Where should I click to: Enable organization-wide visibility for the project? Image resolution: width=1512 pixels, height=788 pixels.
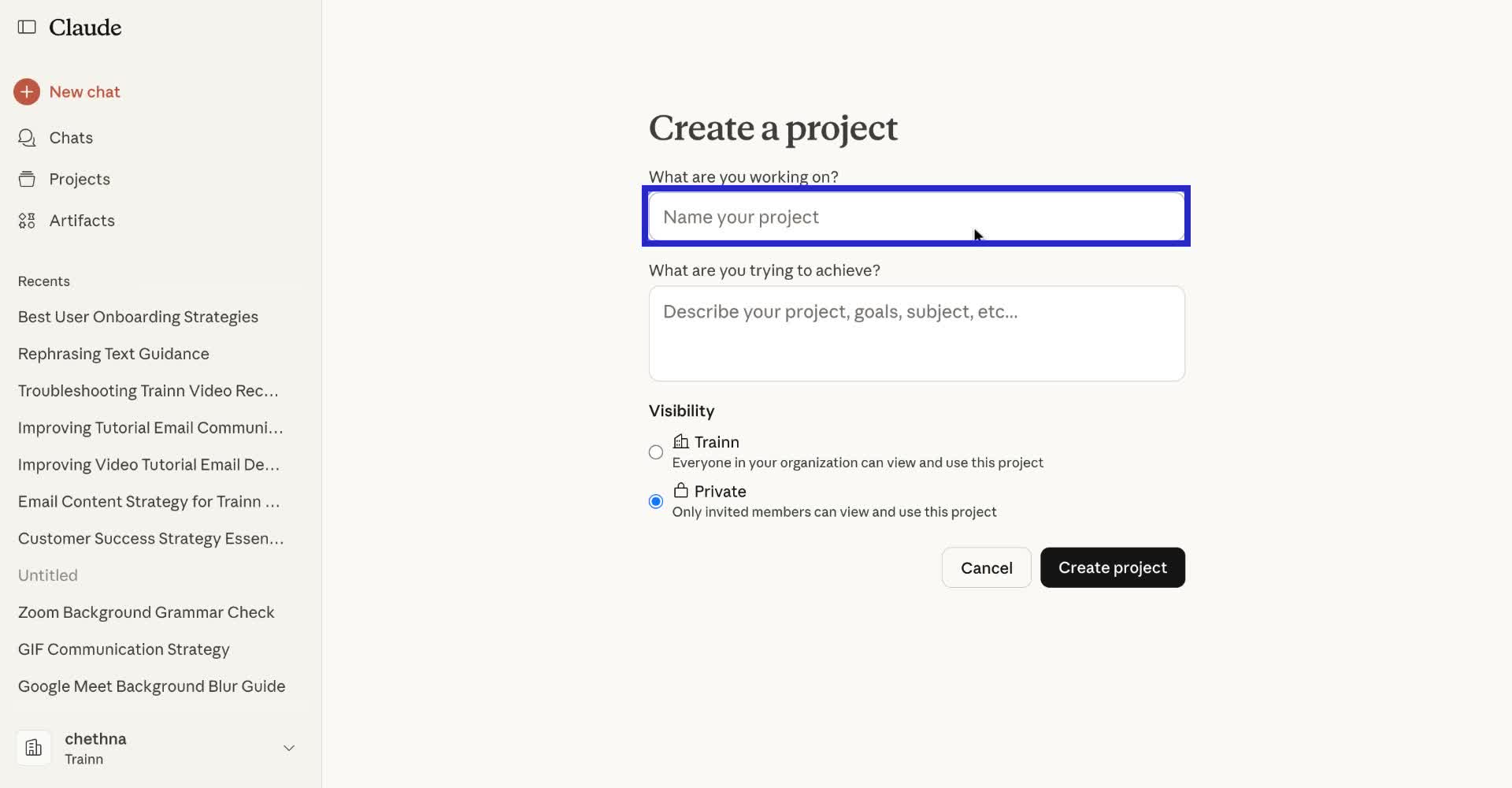(655, 452)
